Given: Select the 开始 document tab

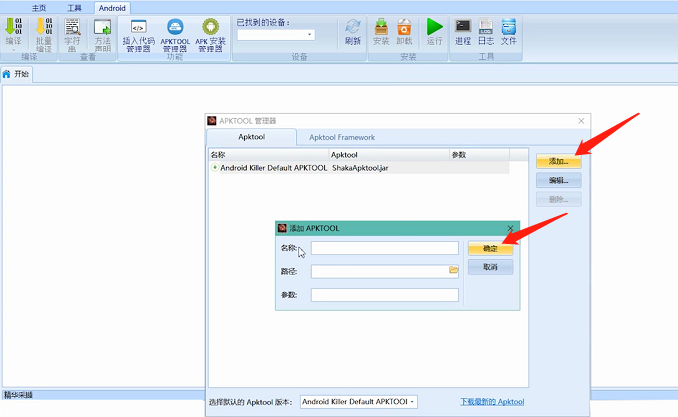Looking at the screenshot, I should 17,74.
